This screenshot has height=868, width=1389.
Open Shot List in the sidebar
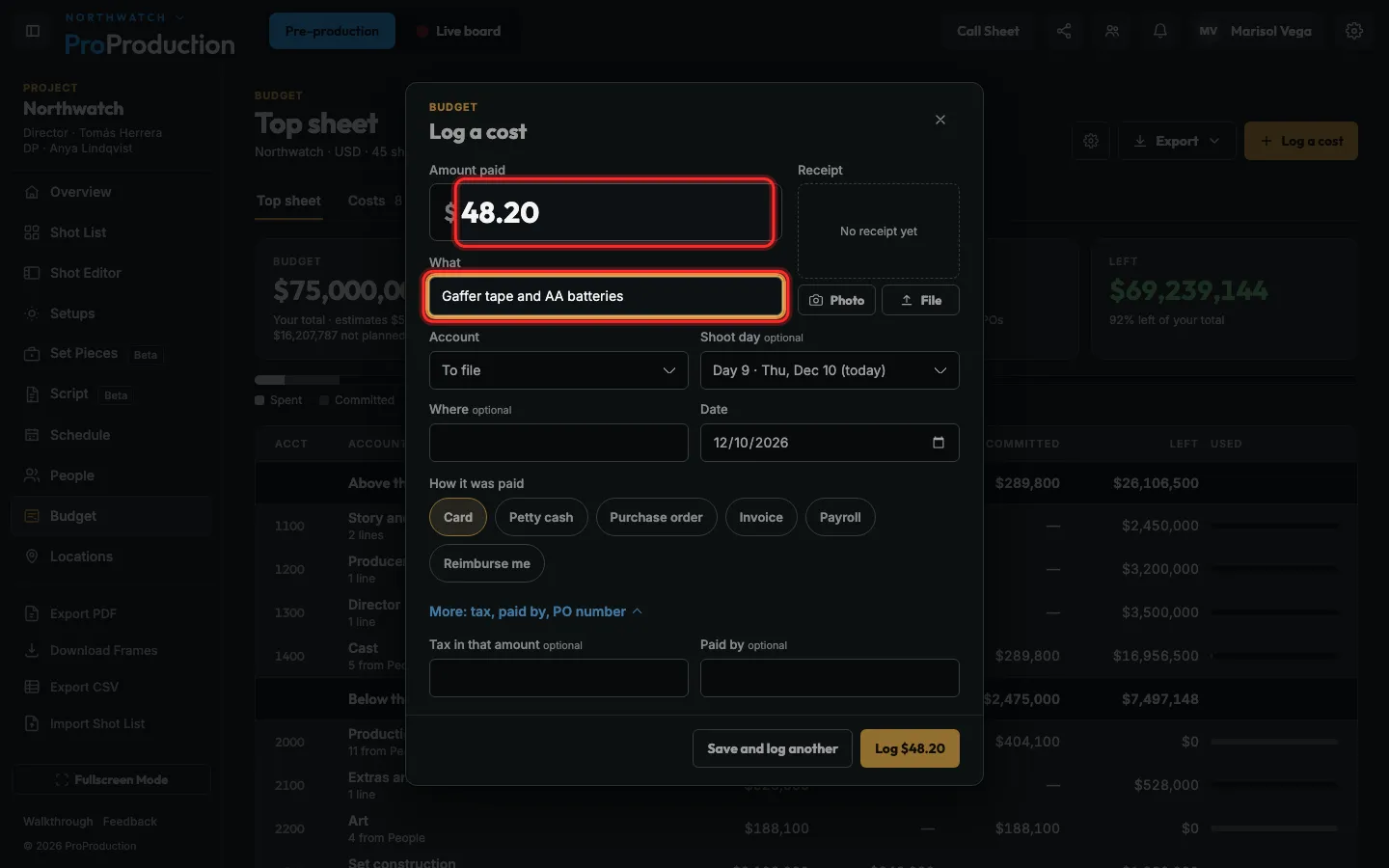pyautogui.click(x=112, y=232)
